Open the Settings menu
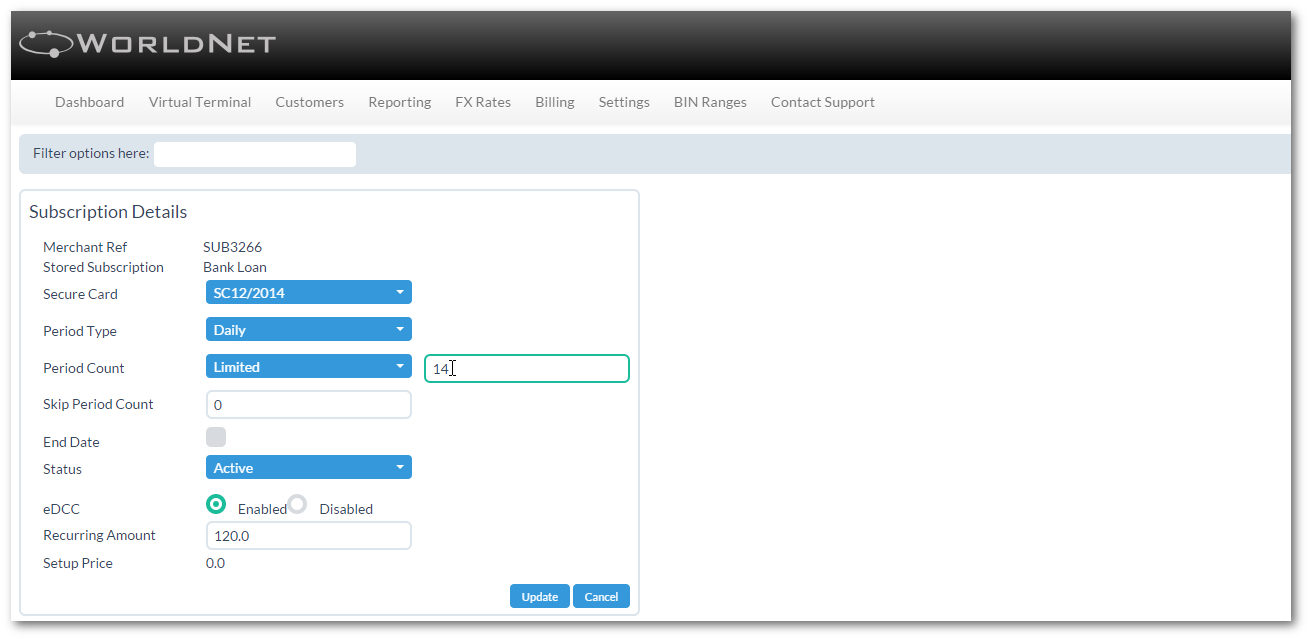Screen dimensions: 1310x640 (624, 102)
